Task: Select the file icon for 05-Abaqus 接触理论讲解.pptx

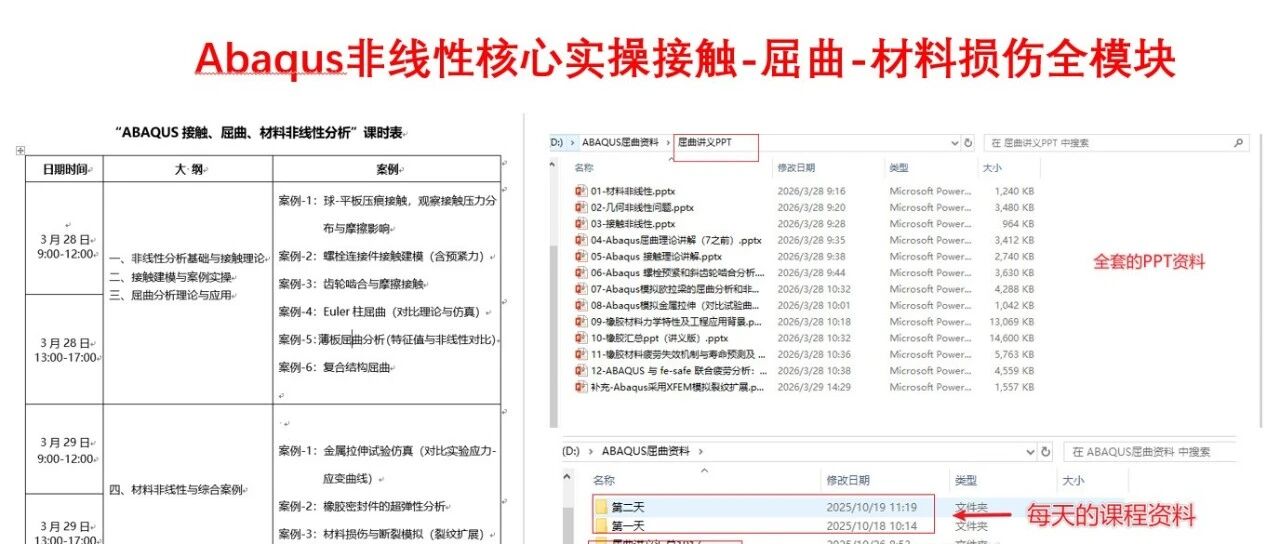Action: (581, 257)
